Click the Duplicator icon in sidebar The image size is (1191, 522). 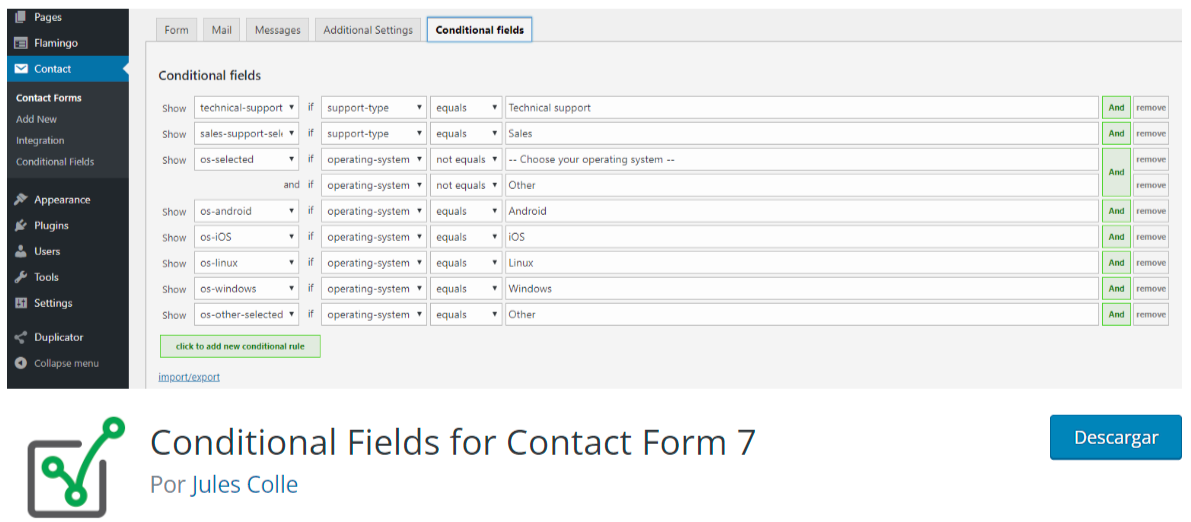click(21, 338)
